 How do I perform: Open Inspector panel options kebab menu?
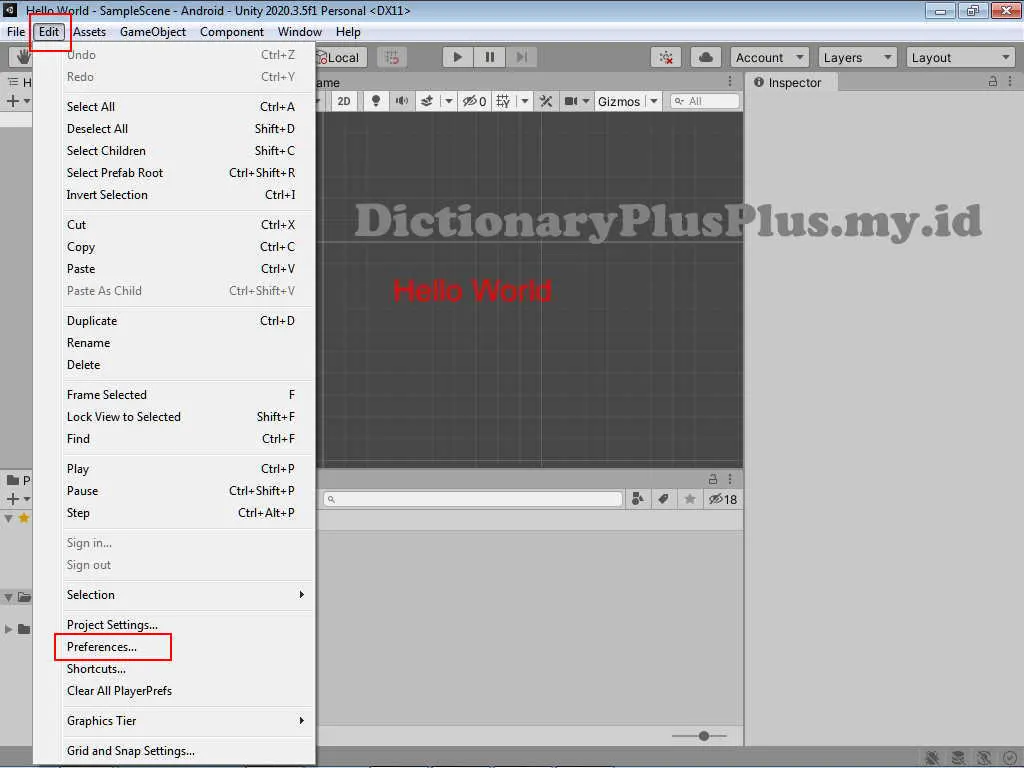[x=1010, y=82]
